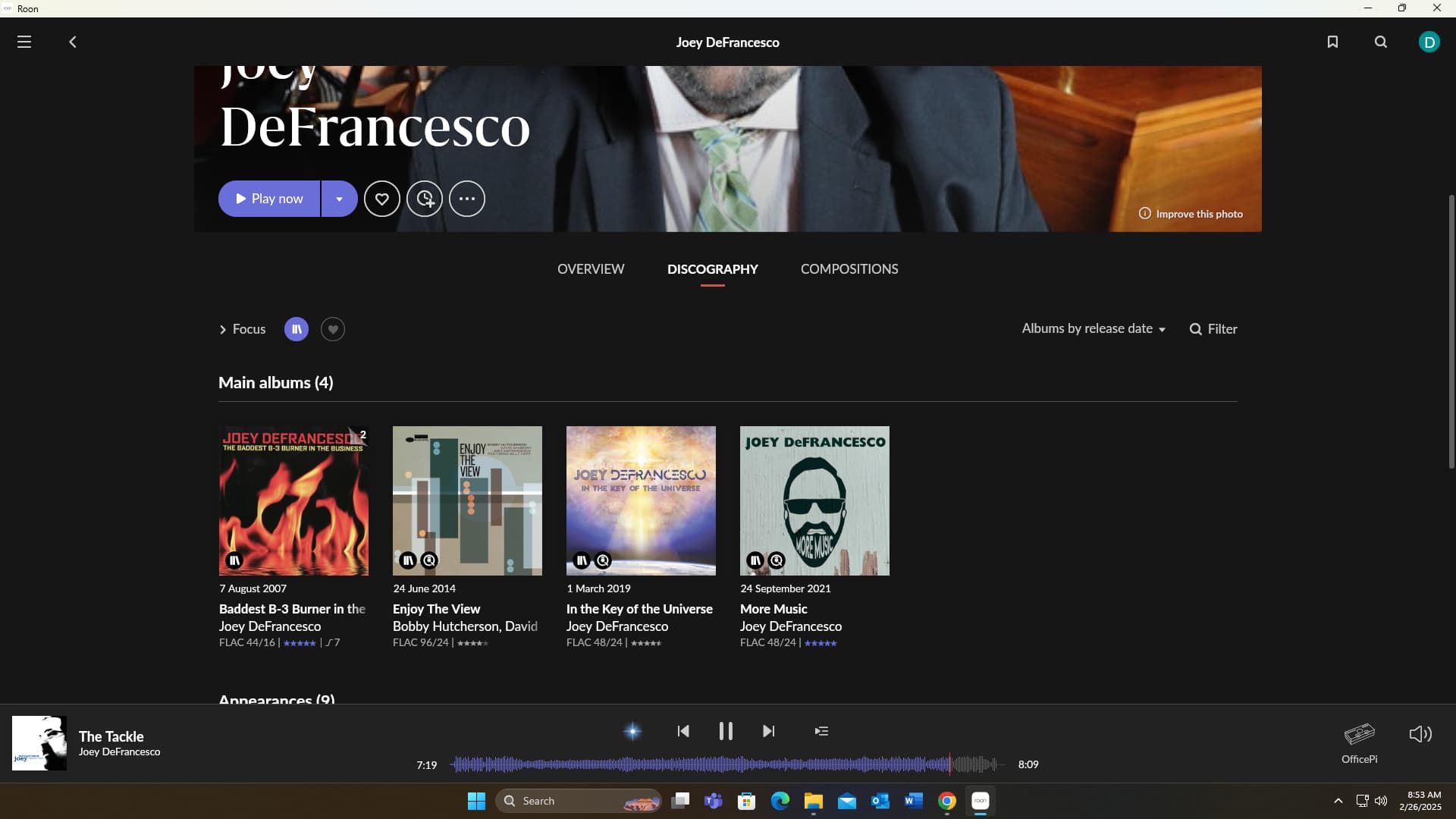Screen dimensions: 1456x819
Task: Open the search magnifier icon in header
Action: pyautogui.click(x=1381, y=42)
